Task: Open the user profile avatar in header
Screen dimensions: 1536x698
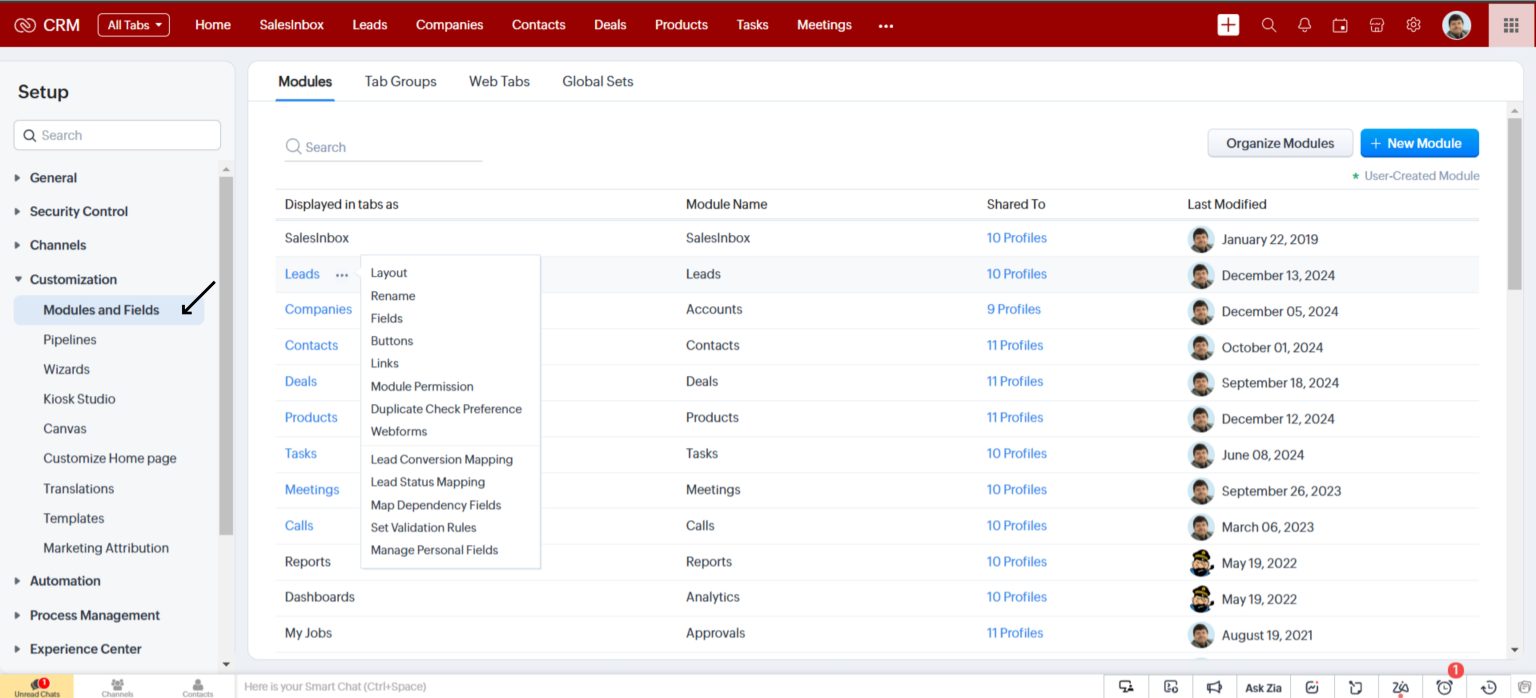Action: coord(1457,25)
